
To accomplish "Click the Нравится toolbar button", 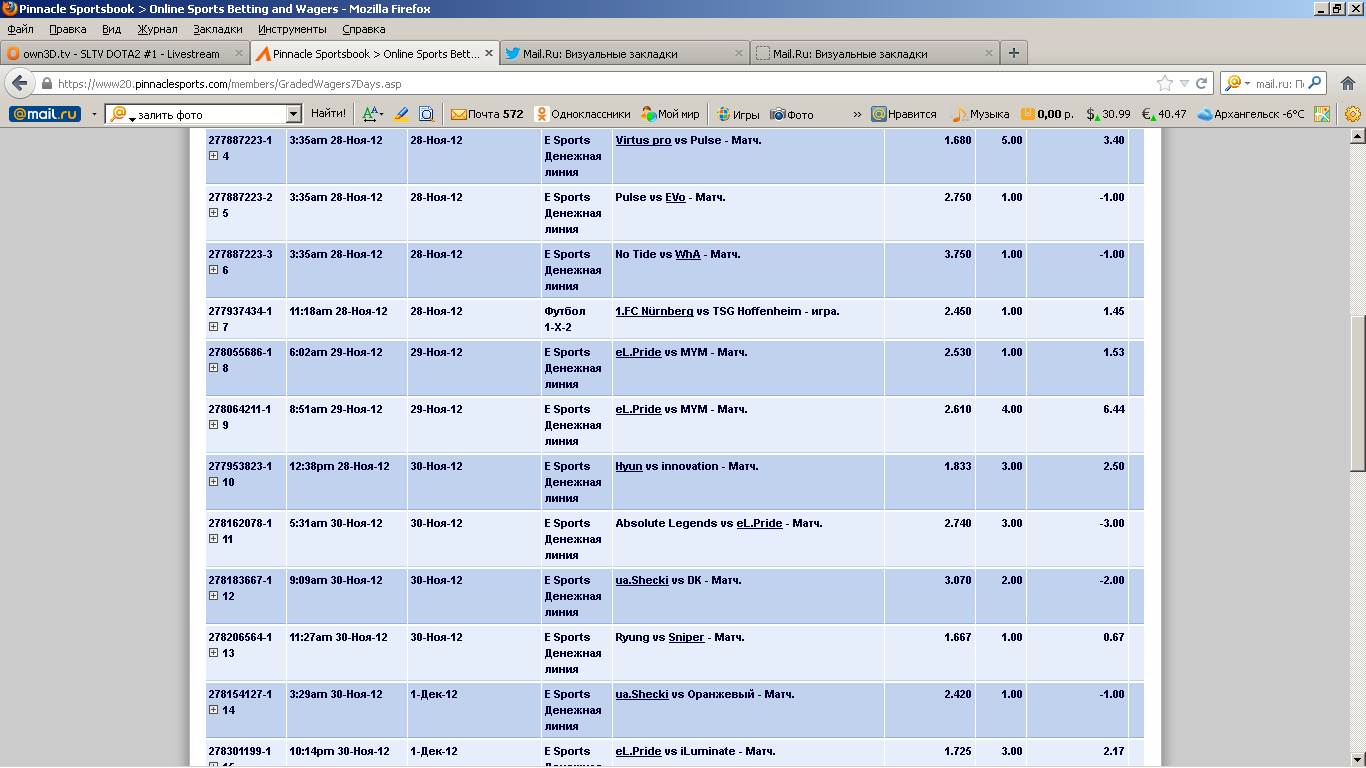I will coord(904,114).
